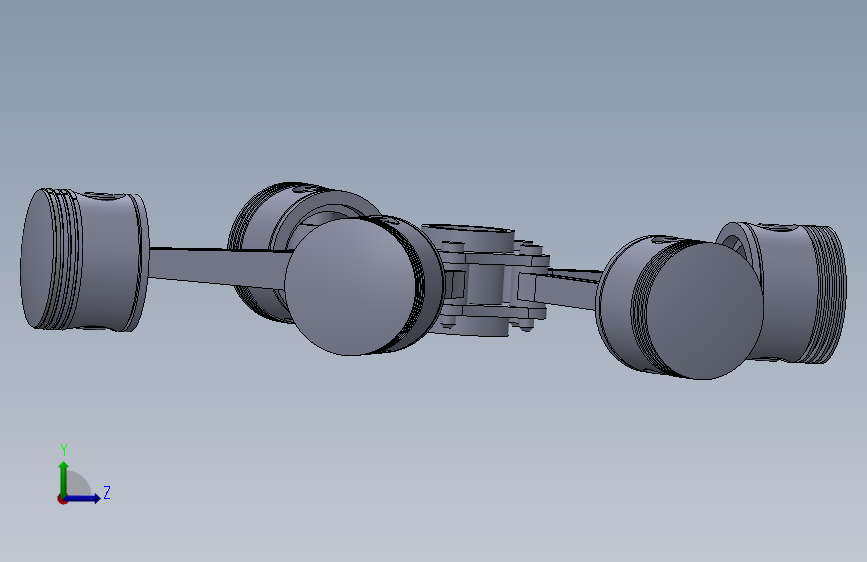Image resolution: width=867 pixels, height=562 pixels.
Task: Select the short connecting rod on right
Action: coord(570,288)
